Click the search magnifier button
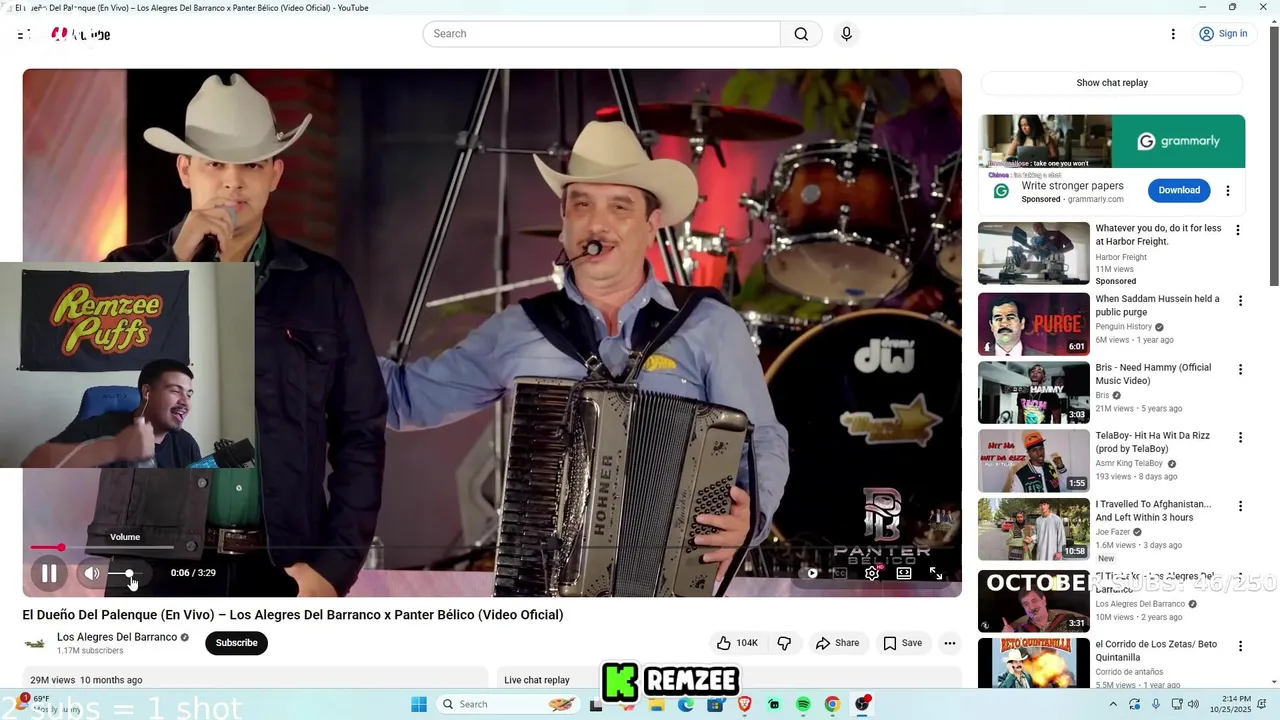1280x720 pixels. (801, 34)
